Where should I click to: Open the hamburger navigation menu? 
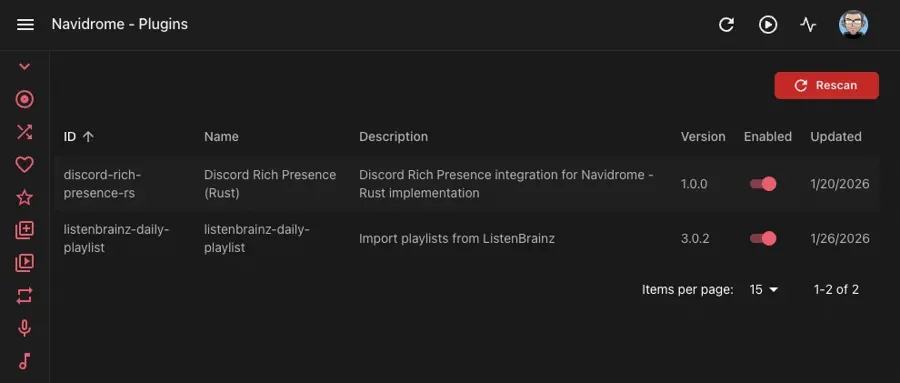click(25, 25)
